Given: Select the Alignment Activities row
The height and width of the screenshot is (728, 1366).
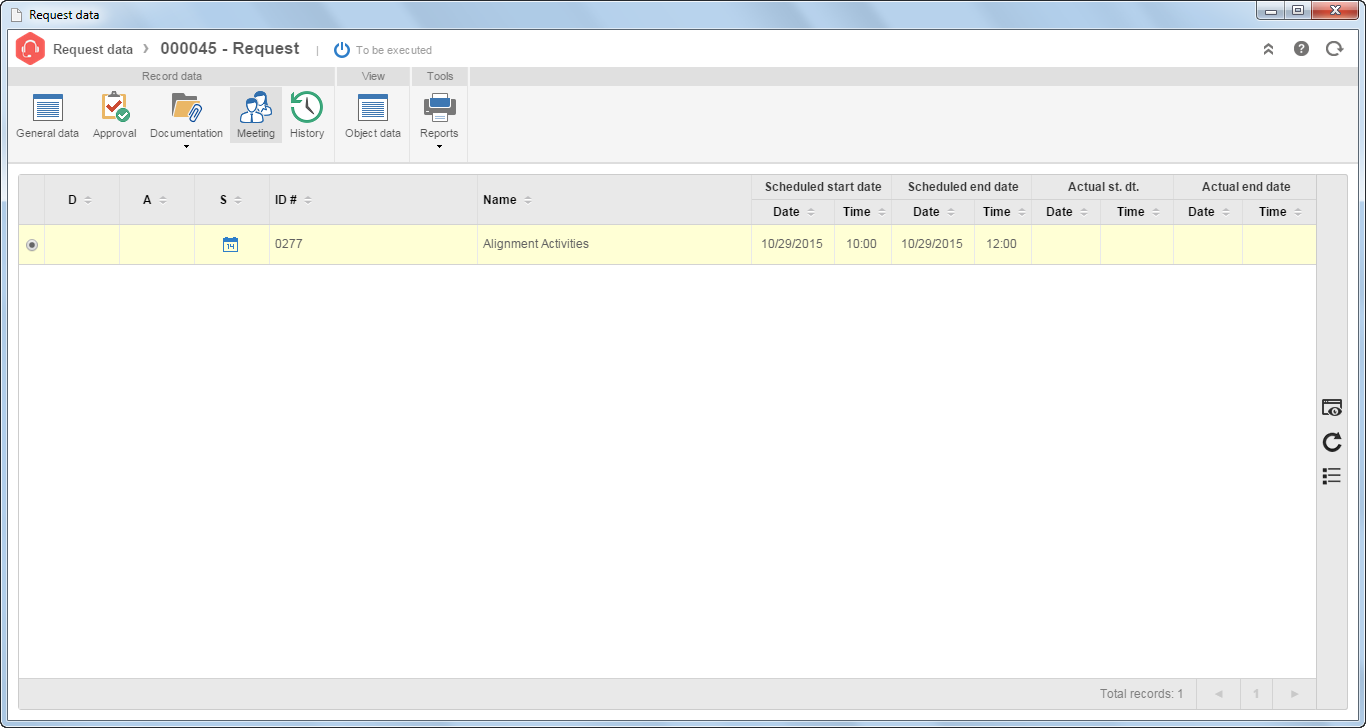Looking at the screenshot, I should 668,244.
